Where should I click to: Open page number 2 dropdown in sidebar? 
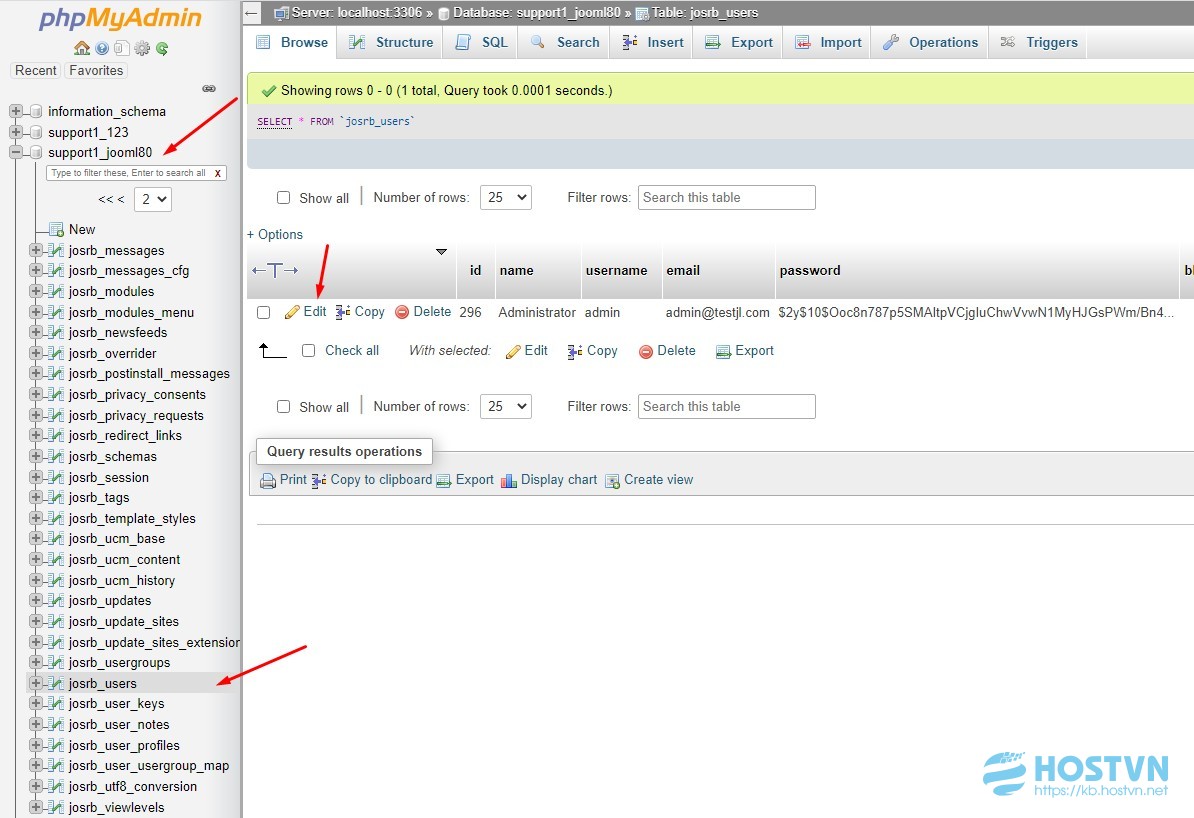pyautogui.click(x=153, y=200)
